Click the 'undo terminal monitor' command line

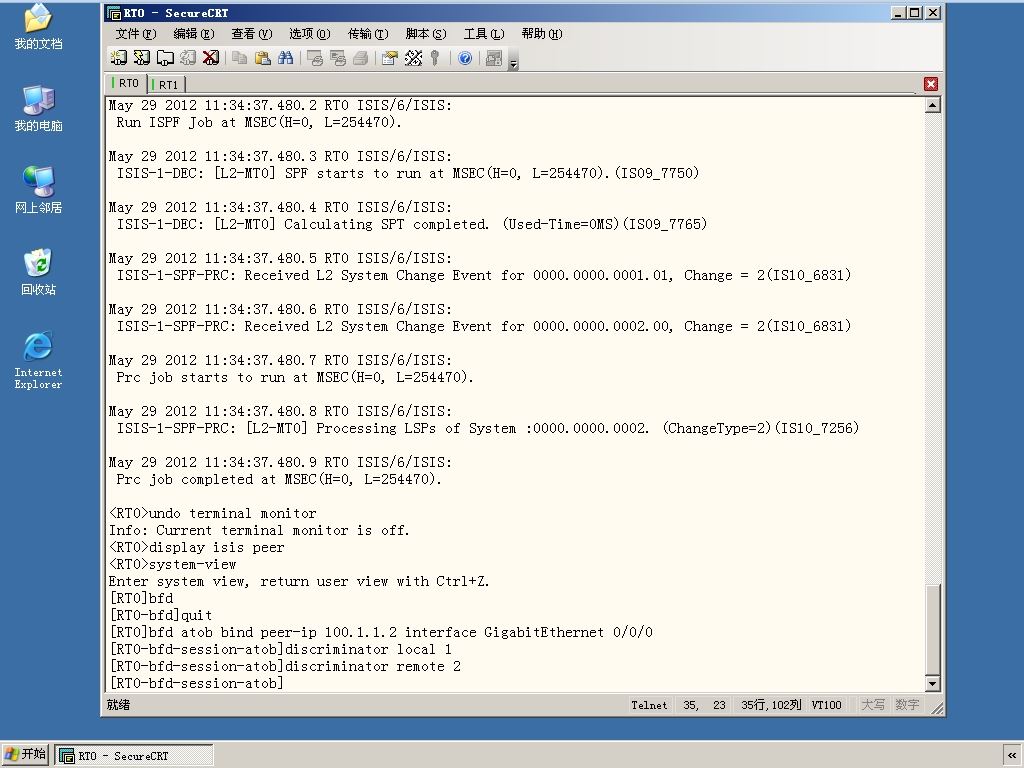213,513
